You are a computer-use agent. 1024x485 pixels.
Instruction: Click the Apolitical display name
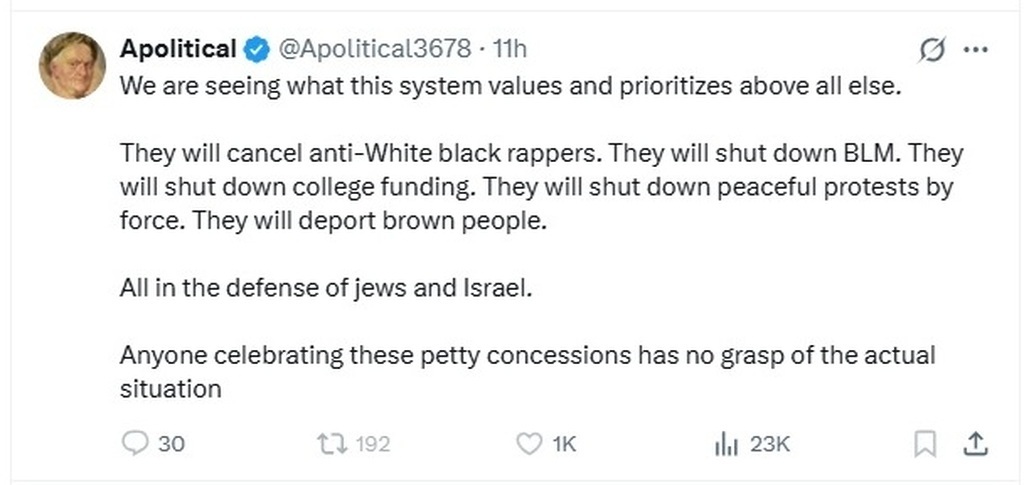click(x=178, y=48)
